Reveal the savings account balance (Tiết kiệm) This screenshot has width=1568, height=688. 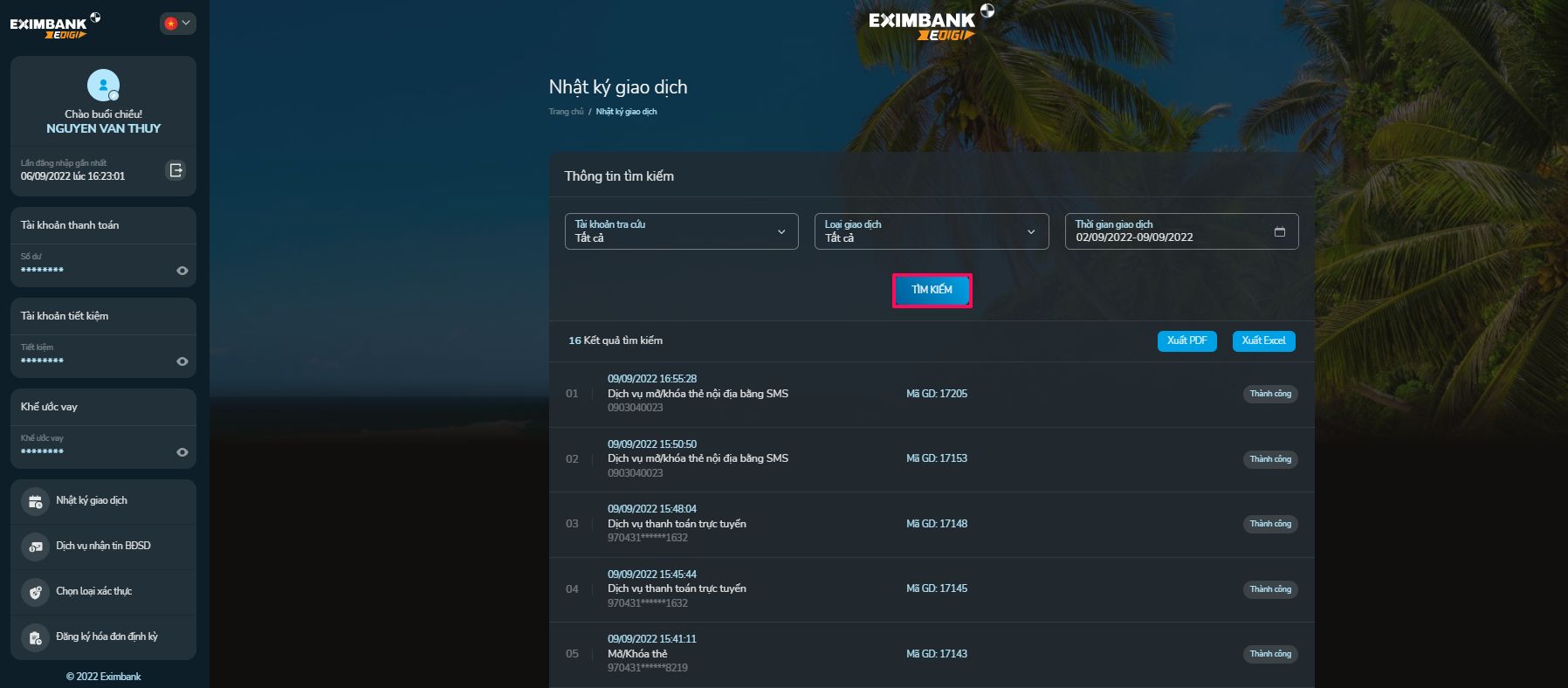(x=182, y=361)
